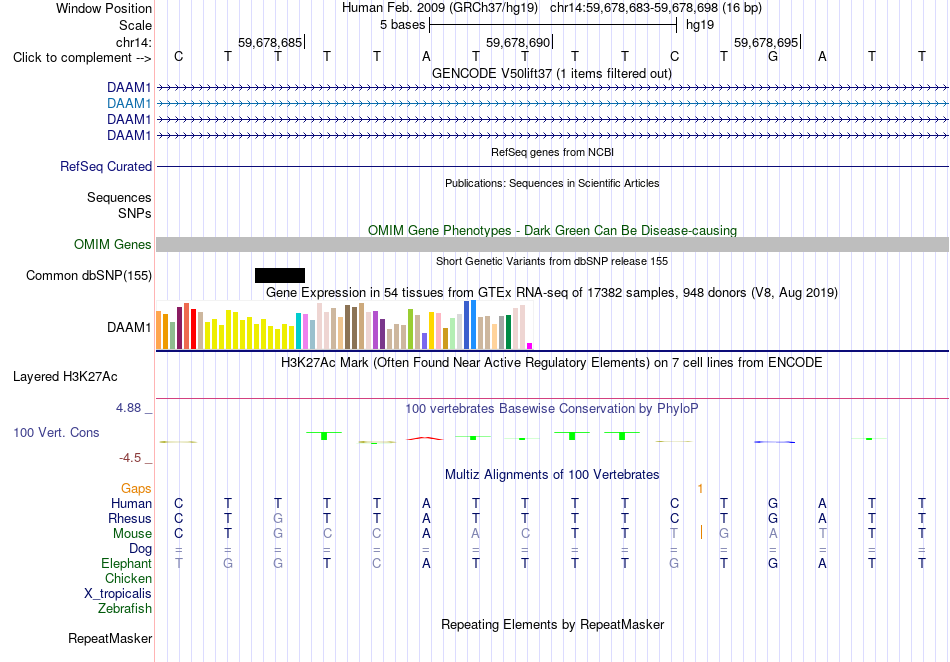Click the chr14:59,678,683-59,678,698 (16 bp) position text
This screenshot has height=662, width=950.
[656, 8]
